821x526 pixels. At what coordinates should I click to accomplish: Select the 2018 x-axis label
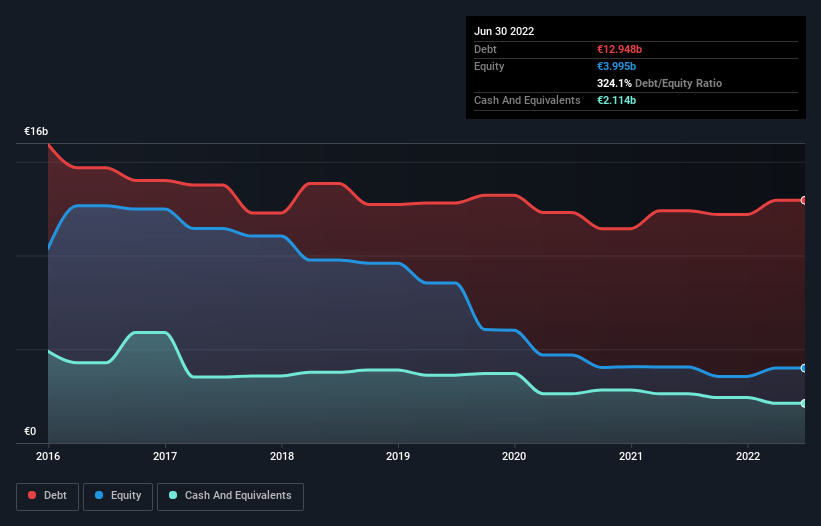(282, 456)
